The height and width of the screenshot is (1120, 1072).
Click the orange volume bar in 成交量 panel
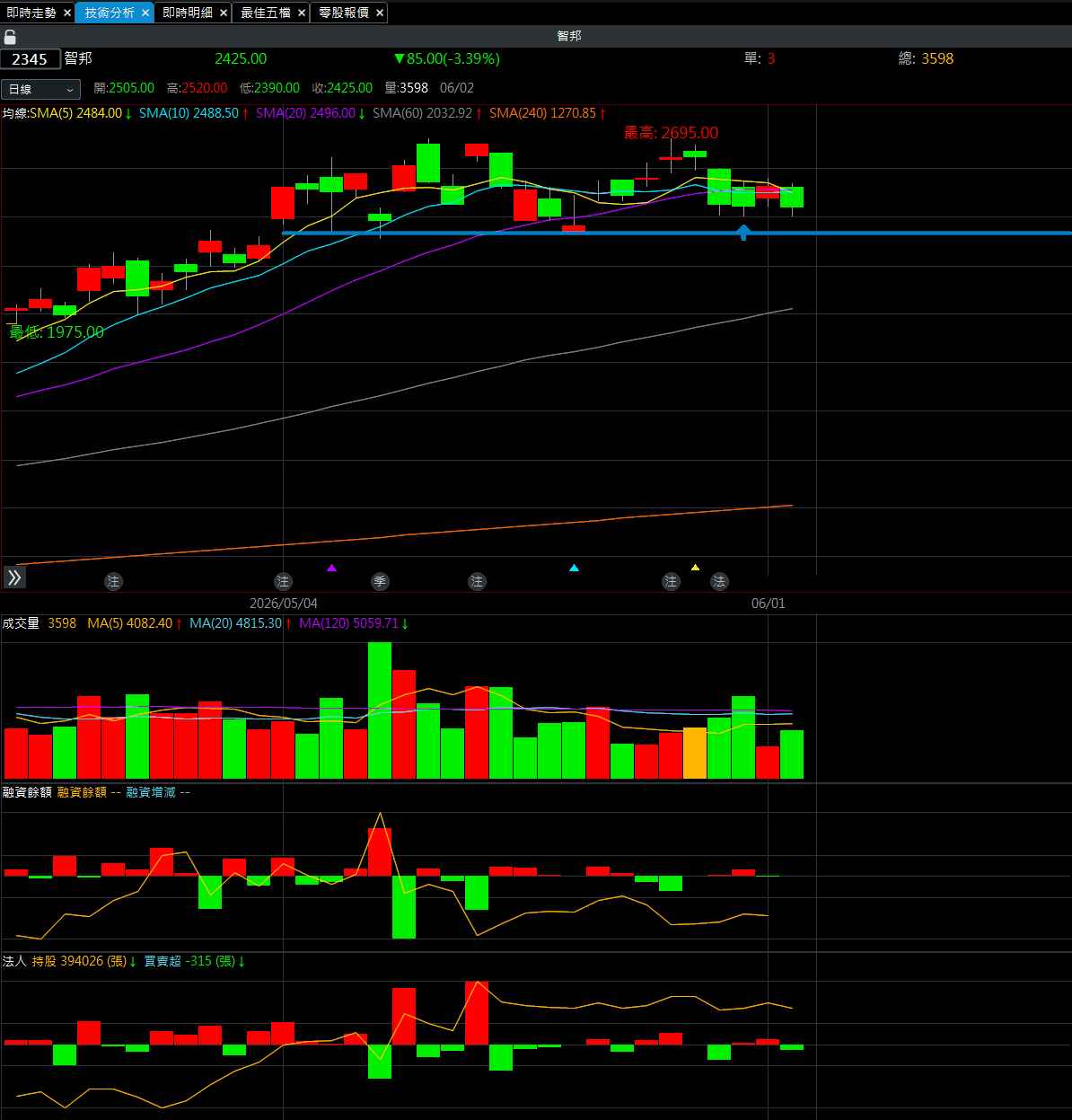[x=695, y=753]
